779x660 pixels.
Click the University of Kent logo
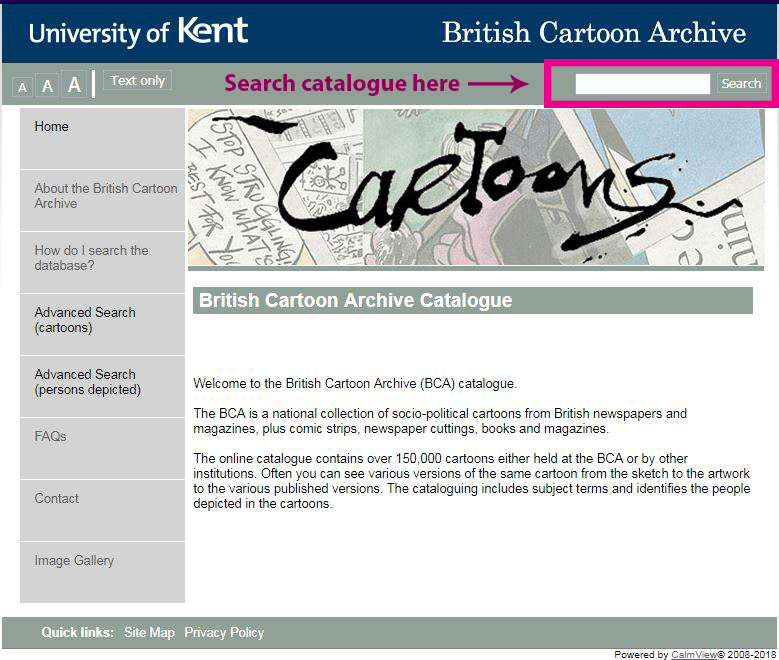tap(139, 32)
